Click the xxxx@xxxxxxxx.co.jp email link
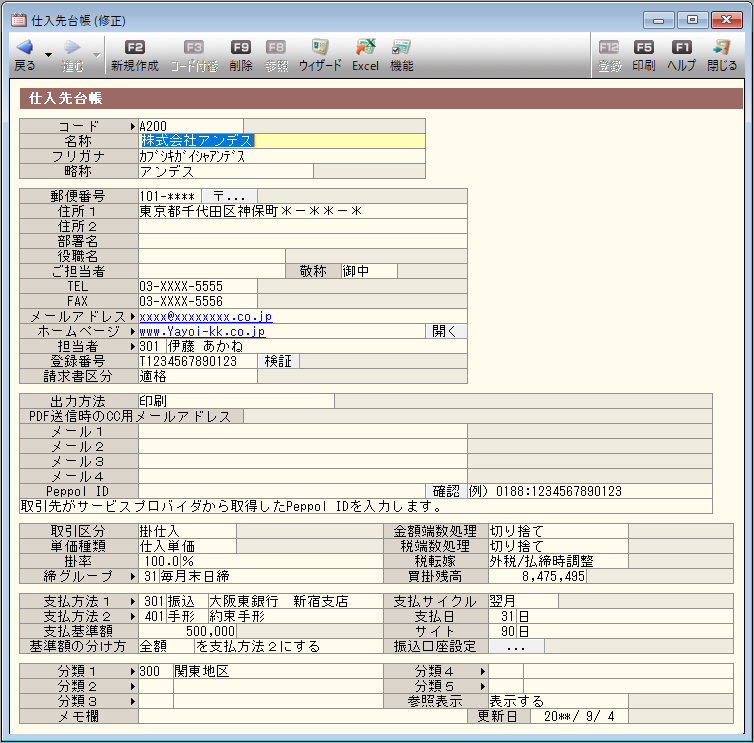Viewport: 754px width, 743px height. [x=206, y=316]
